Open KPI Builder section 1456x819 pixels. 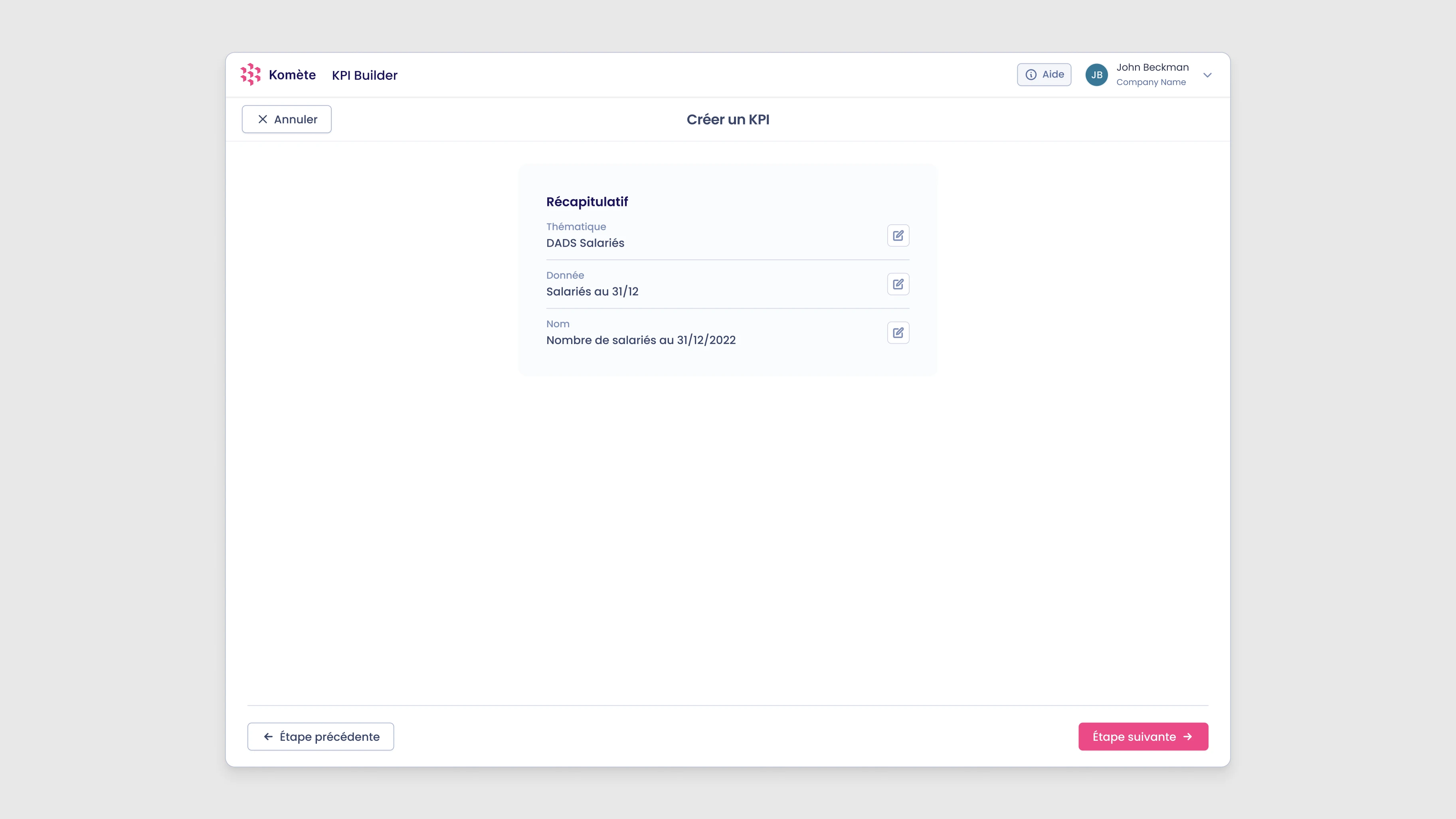pos(364,75)
